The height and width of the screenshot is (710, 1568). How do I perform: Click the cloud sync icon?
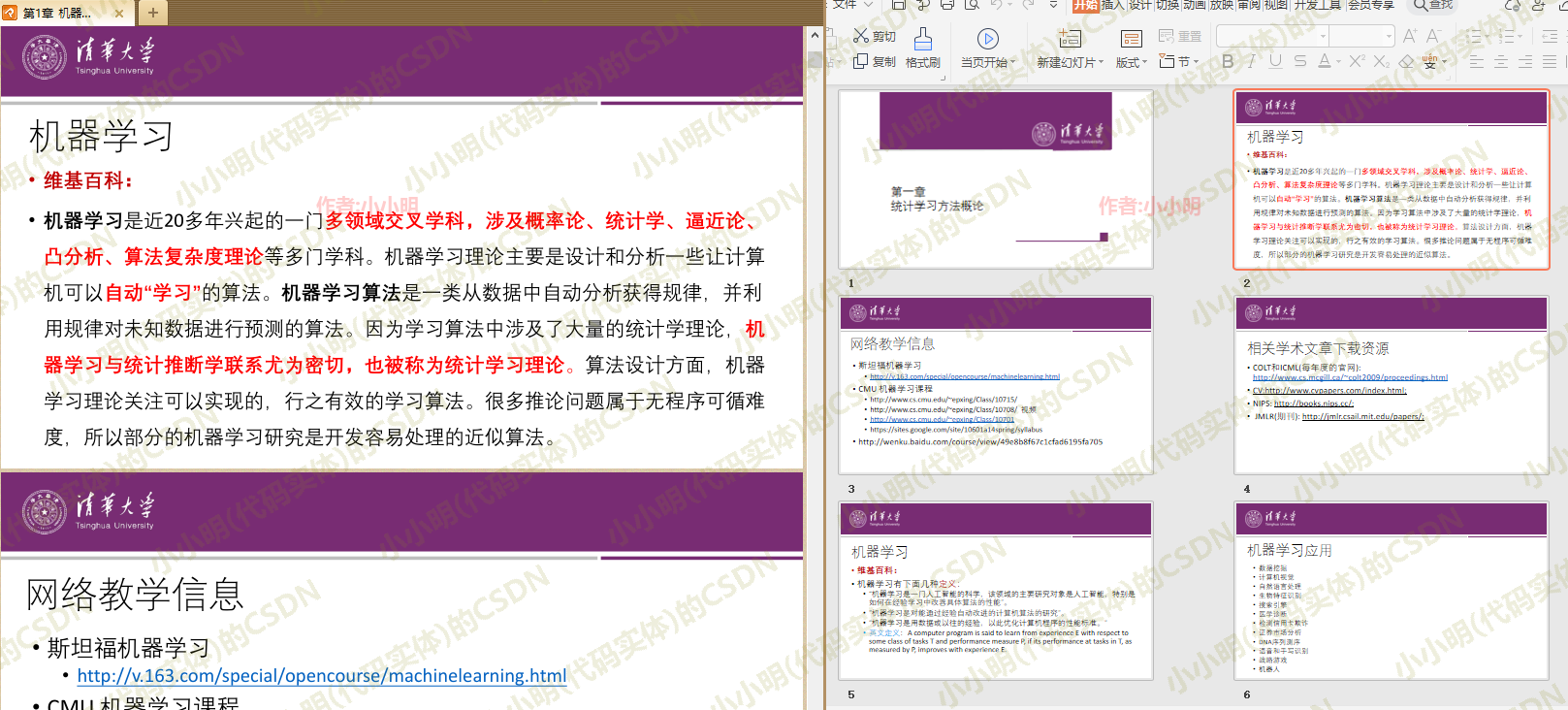point(1512,5)
